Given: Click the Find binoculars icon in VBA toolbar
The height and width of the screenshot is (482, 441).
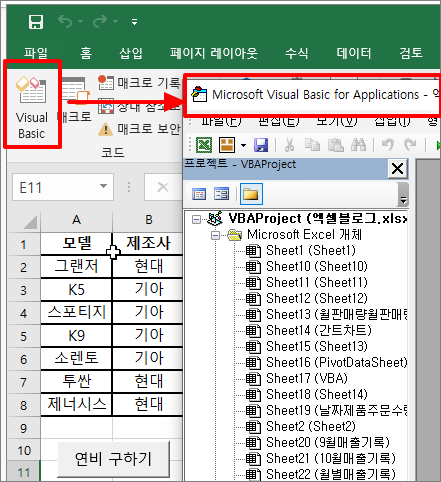Looking at the screenshot, I should click(x=358, y=145).
